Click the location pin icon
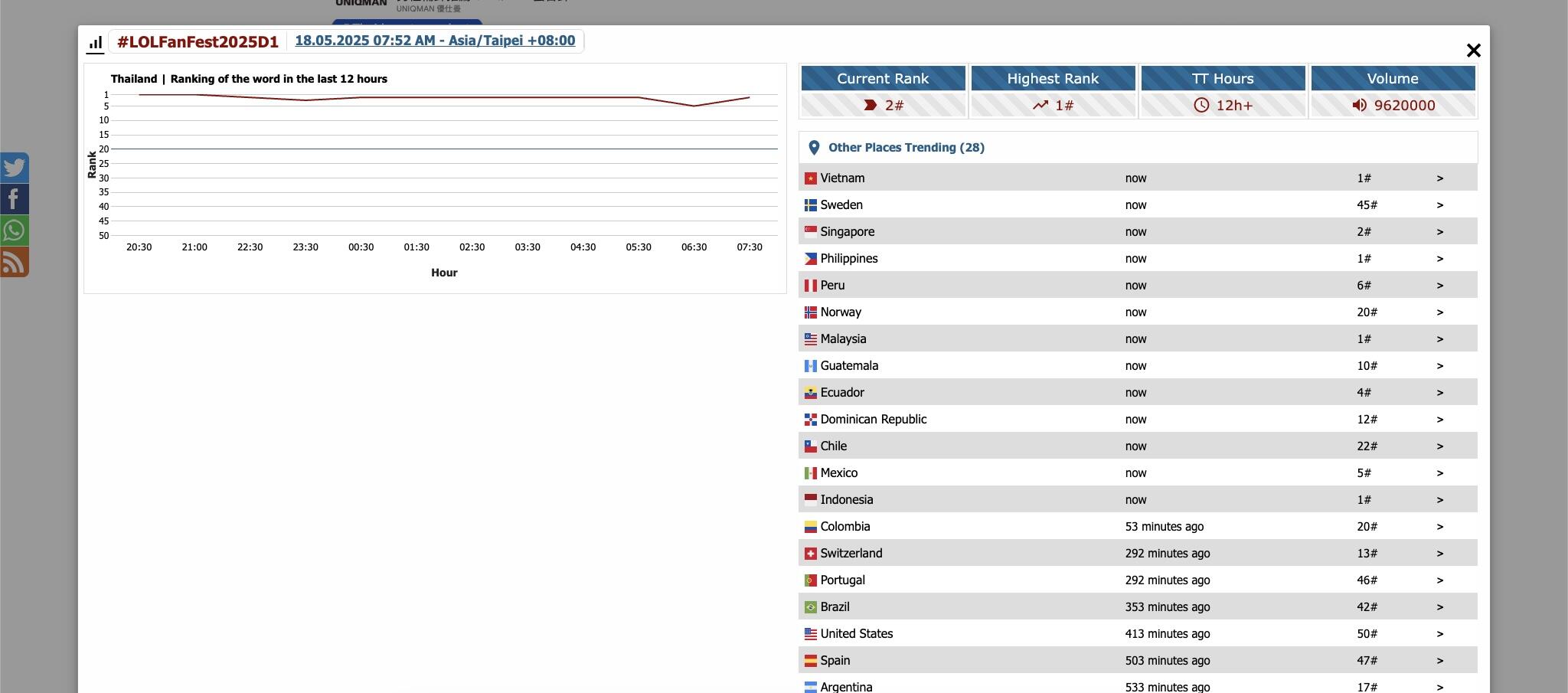Viewport: 1568px width, 693px height. click(x=814, y=148)
